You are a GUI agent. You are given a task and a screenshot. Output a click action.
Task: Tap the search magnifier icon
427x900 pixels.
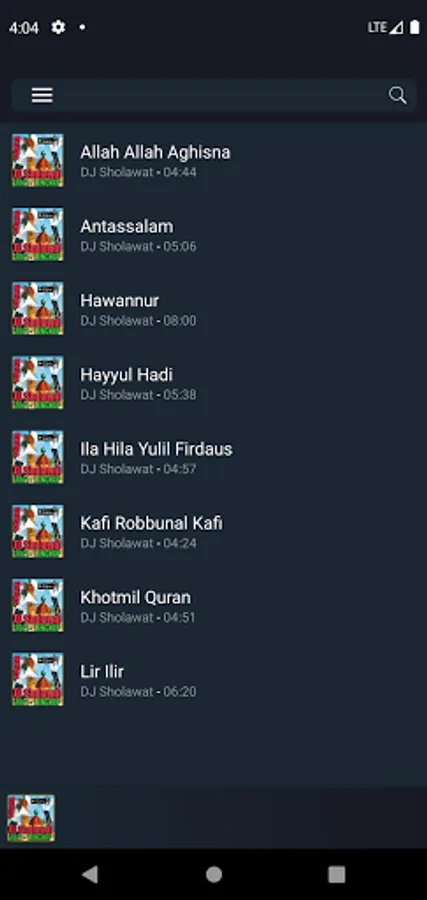click(398, 95)
